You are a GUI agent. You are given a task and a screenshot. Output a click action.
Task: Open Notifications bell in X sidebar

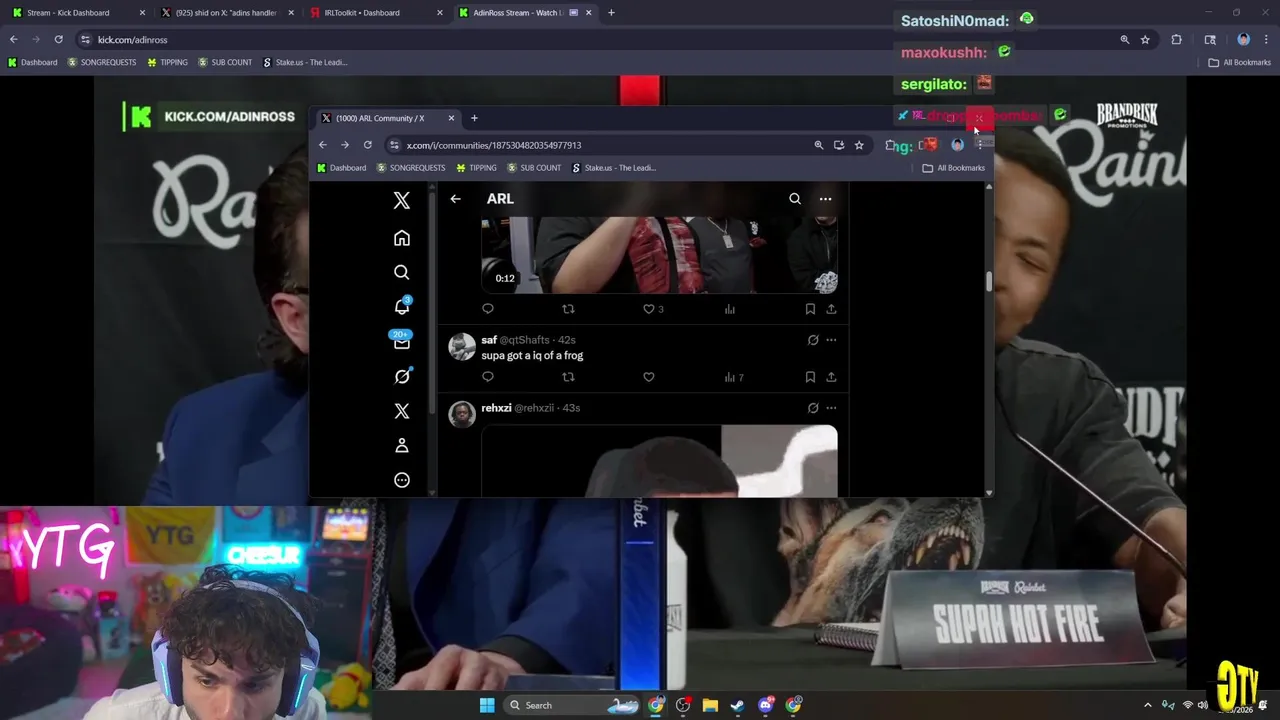(x=402, y=307)
